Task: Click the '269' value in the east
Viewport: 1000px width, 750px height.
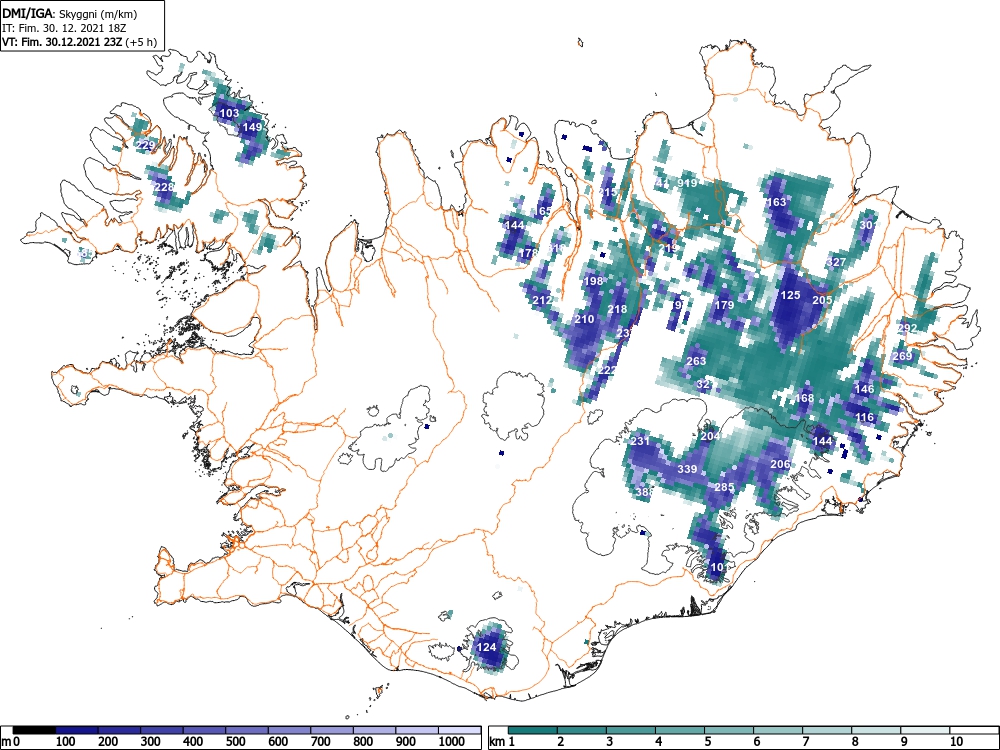Action: (902, 356)
